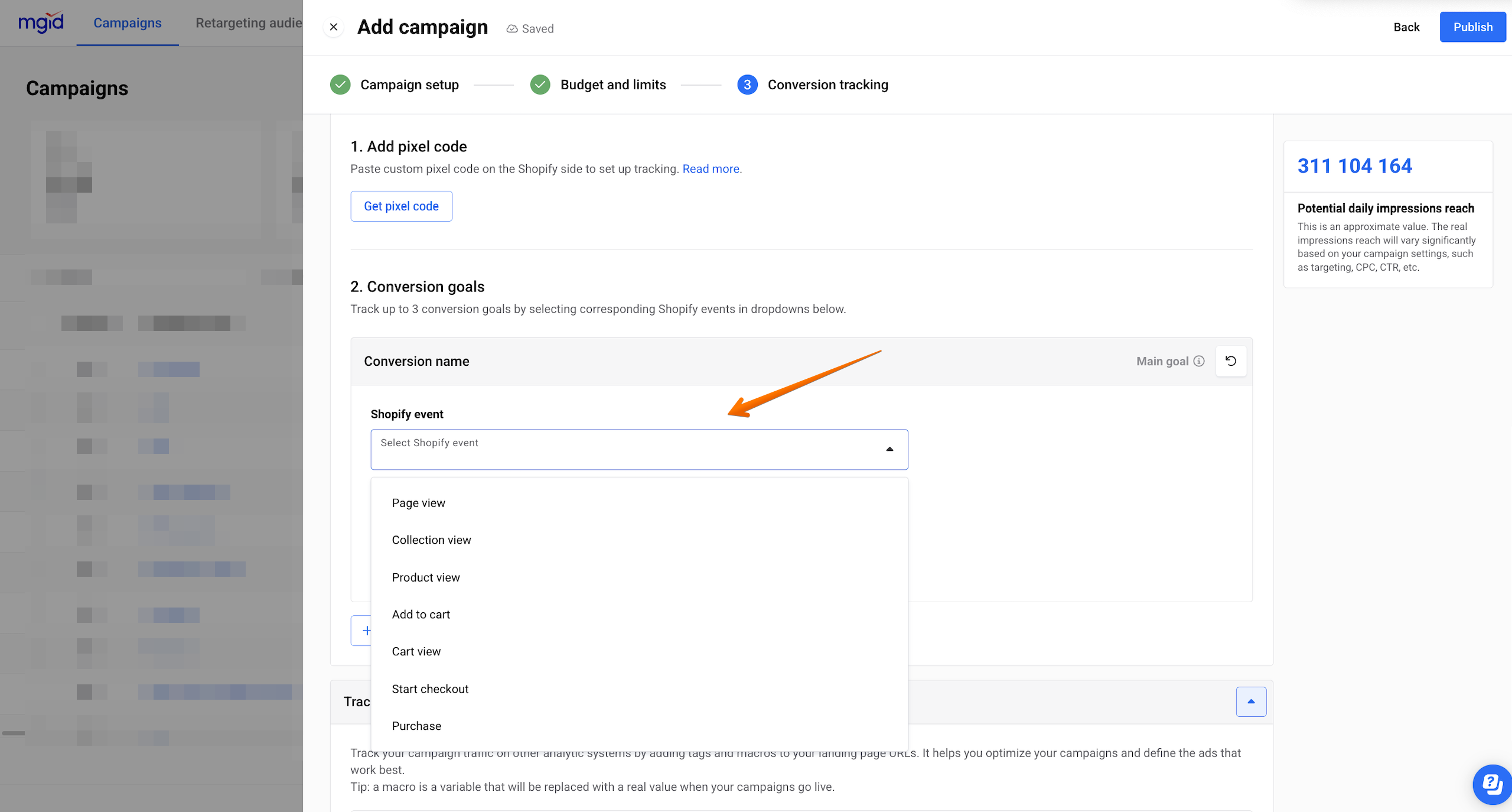Switch to the Campaigns tab
Image resolution: width=1512 pixels, height=812 pixels.
[x=127, y=23]
